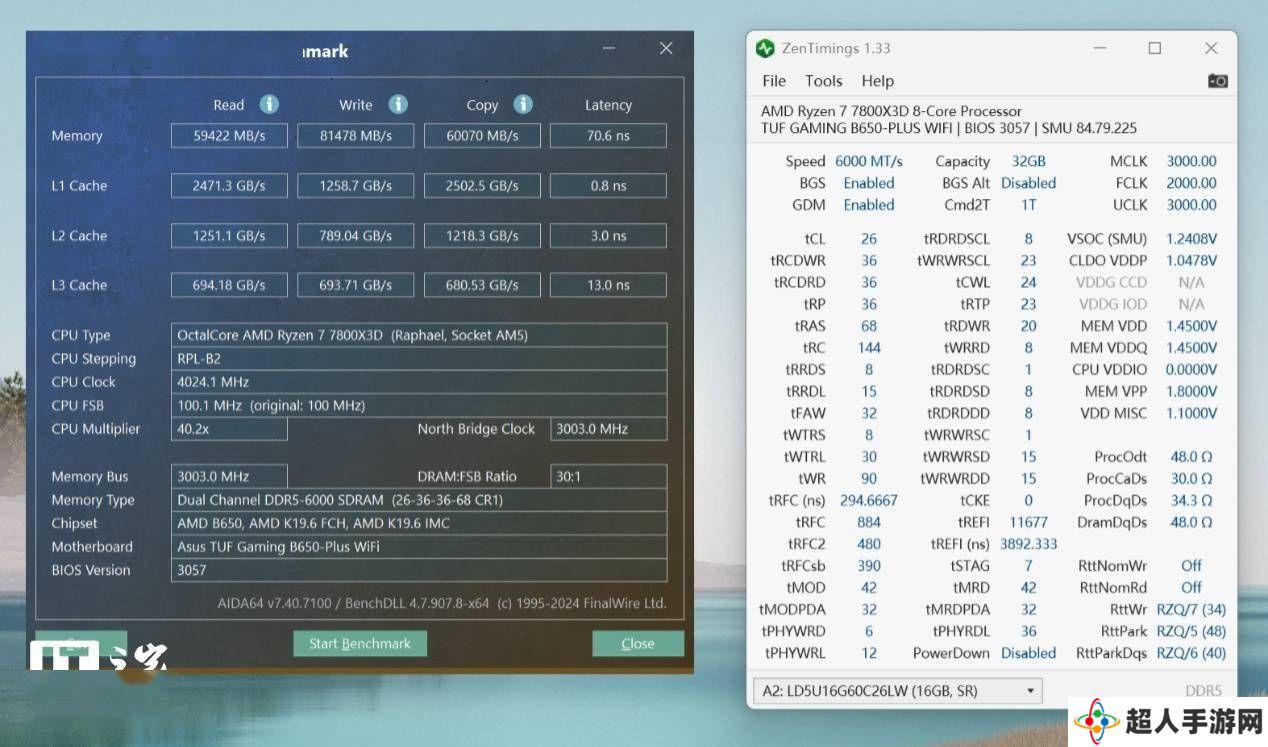Click the L3 Cache read value 694.18 GB/s
The image size is (1268, 747).
[229, 285]
